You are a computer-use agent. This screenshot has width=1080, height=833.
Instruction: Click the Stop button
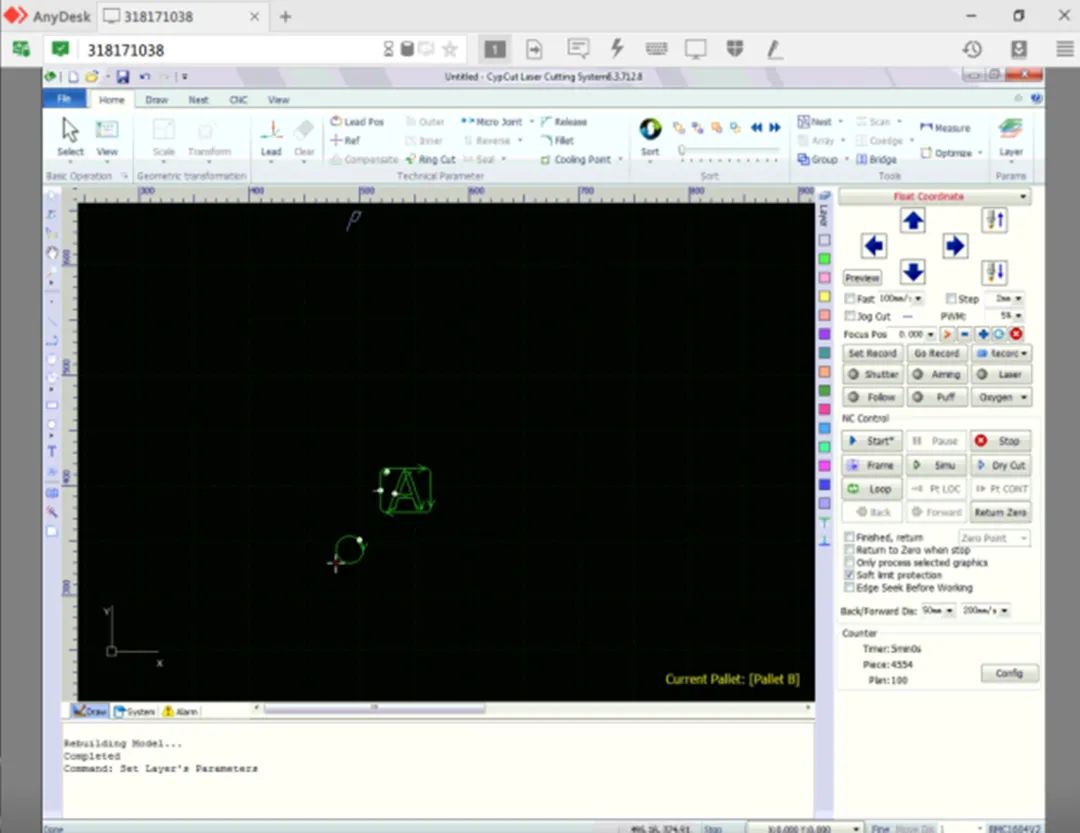pos(1001,441)
